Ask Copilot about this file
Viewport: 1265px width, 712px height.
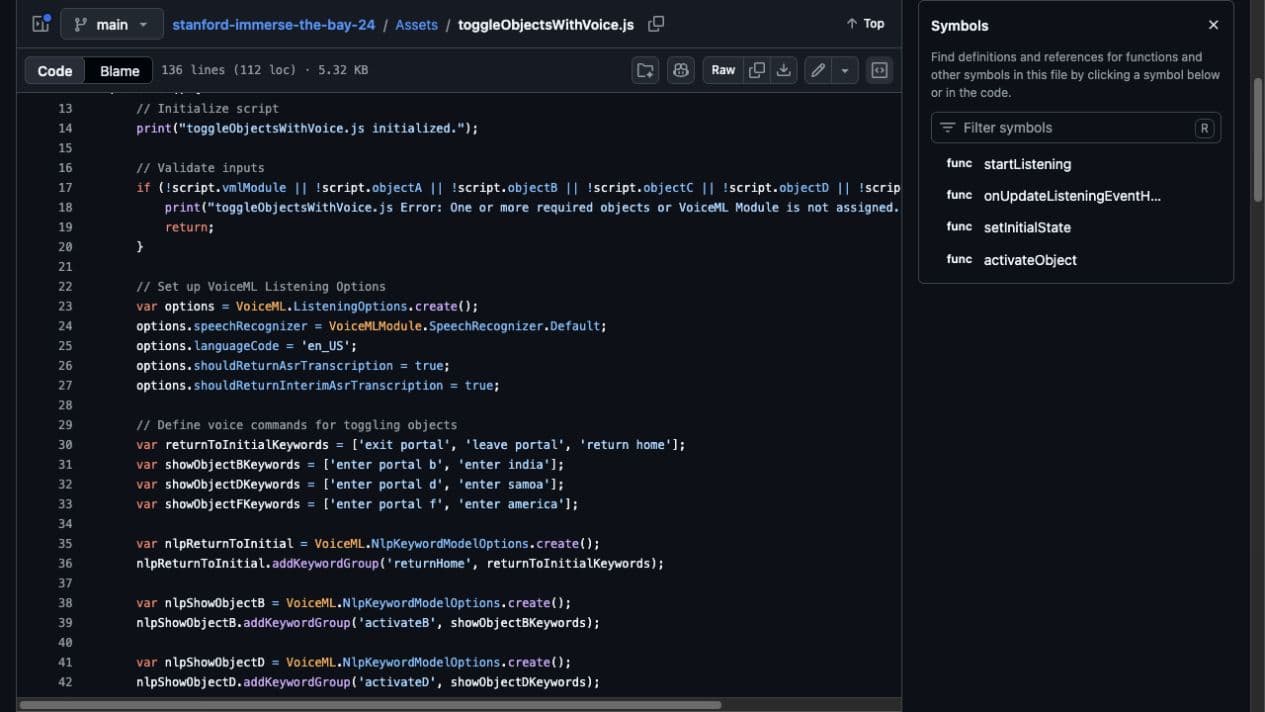point(681,70)
